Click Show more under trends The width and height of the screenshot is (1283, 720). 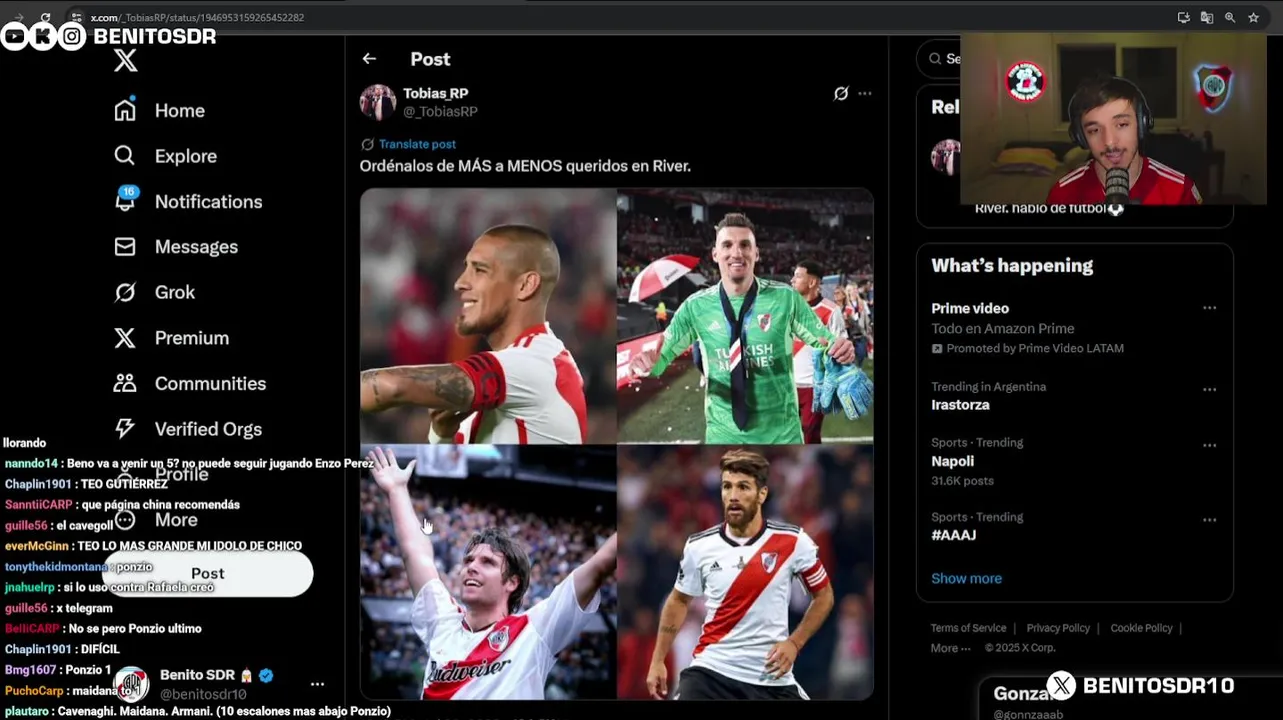coord(966,578)
